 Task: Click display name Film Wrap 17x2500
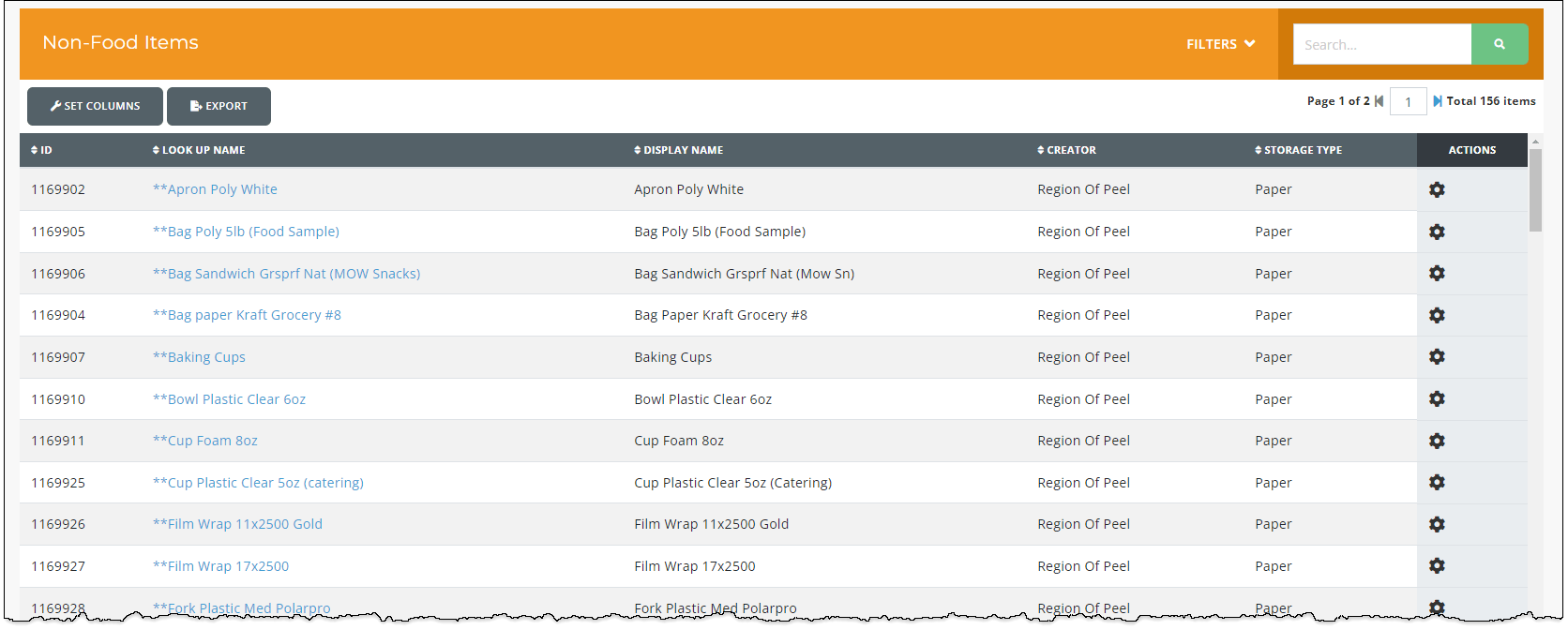pyautogui.click(x=694, y=566)
